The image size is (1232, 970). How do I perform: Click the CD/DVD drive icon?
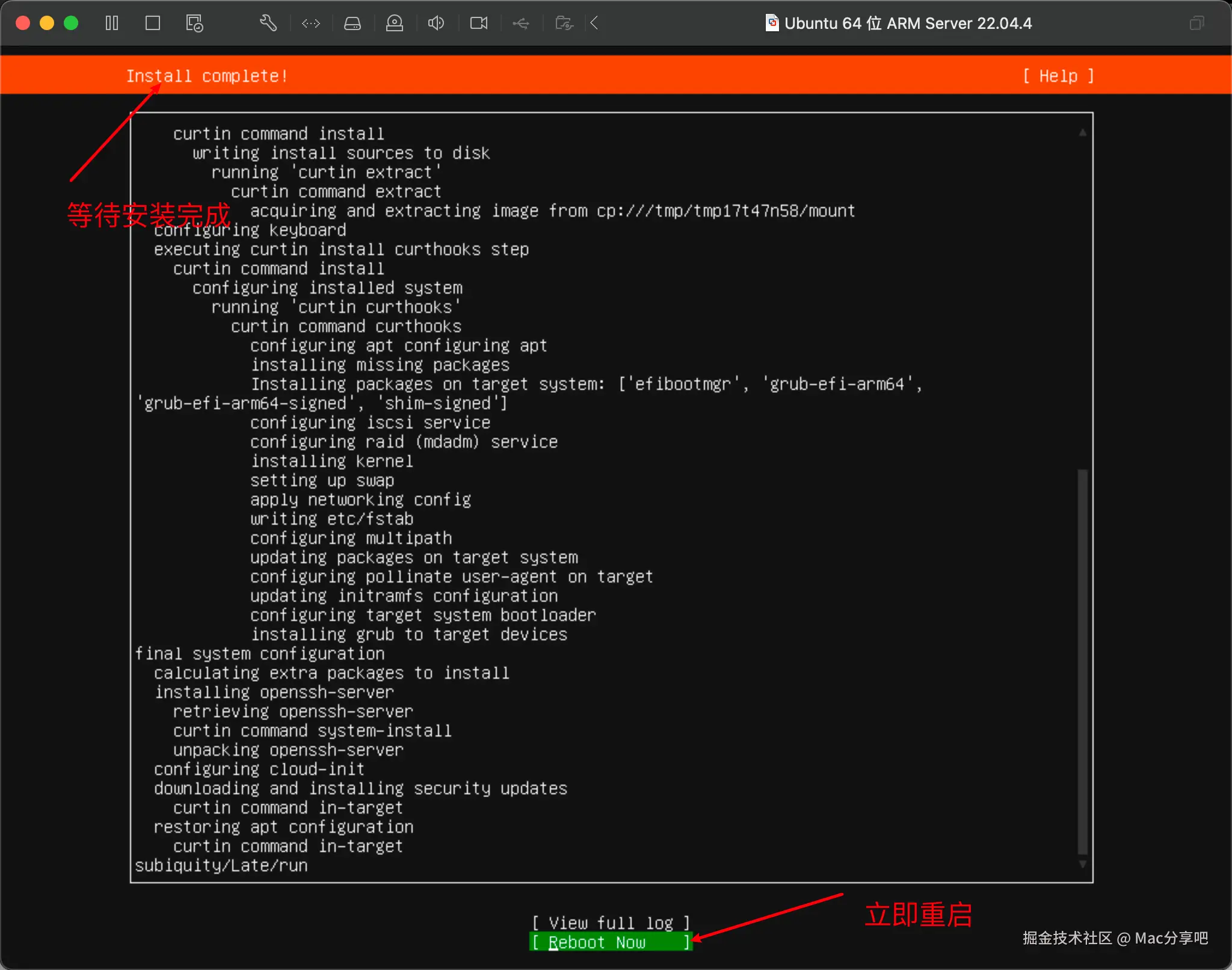click(395, 23)
